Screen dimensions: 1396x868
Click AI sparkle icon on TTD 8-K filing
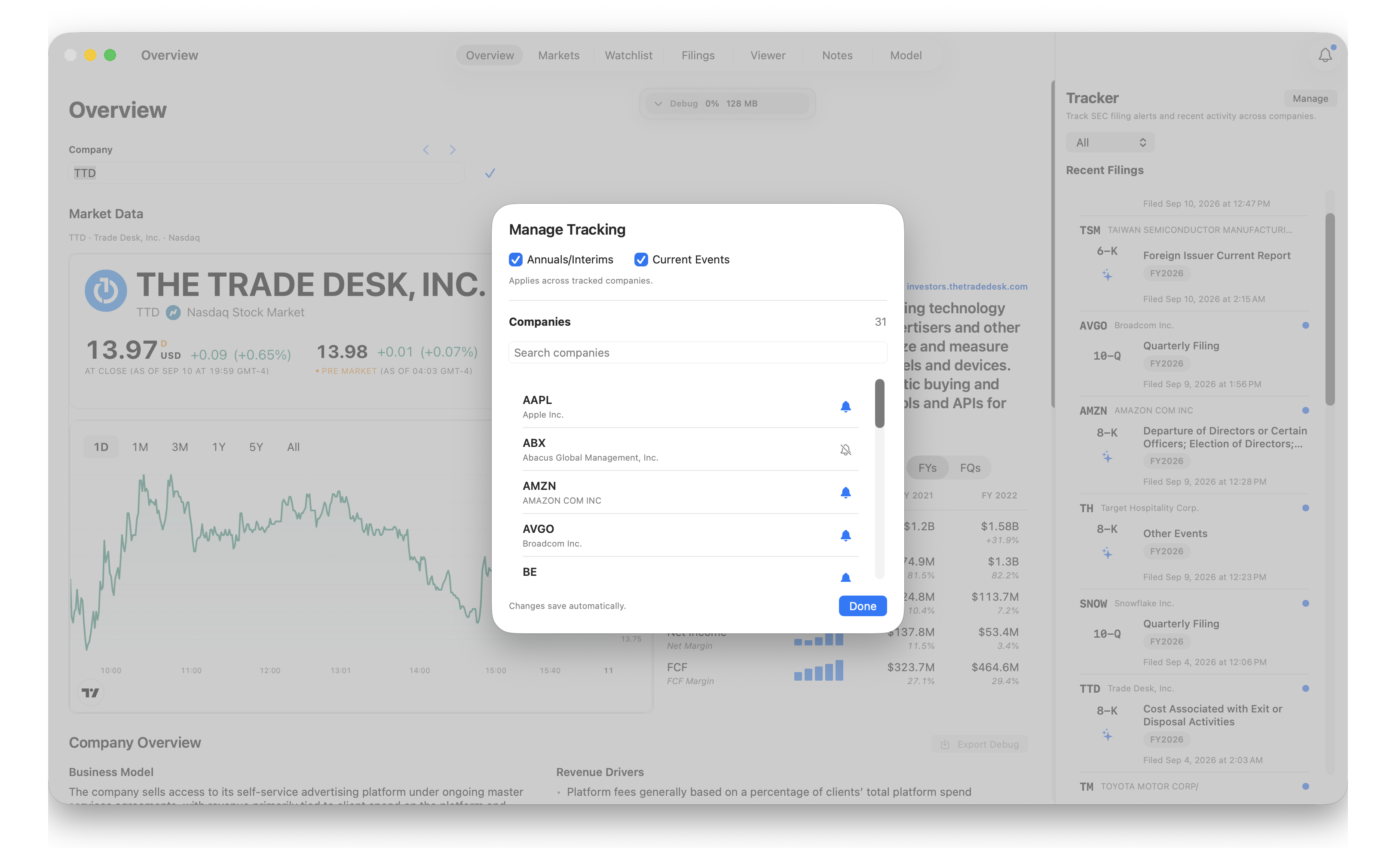click(1107, 735)
